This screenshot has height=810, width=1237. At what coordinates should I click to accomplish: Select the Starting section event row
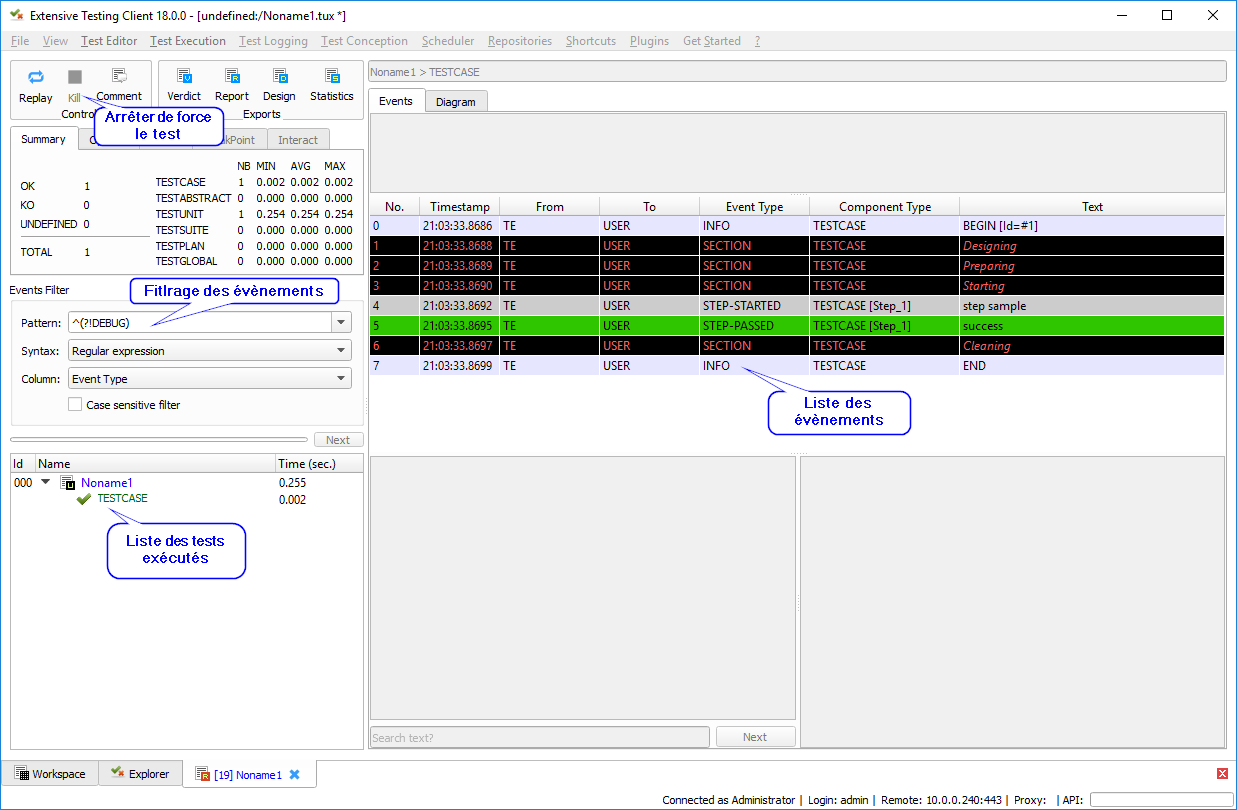797,286
